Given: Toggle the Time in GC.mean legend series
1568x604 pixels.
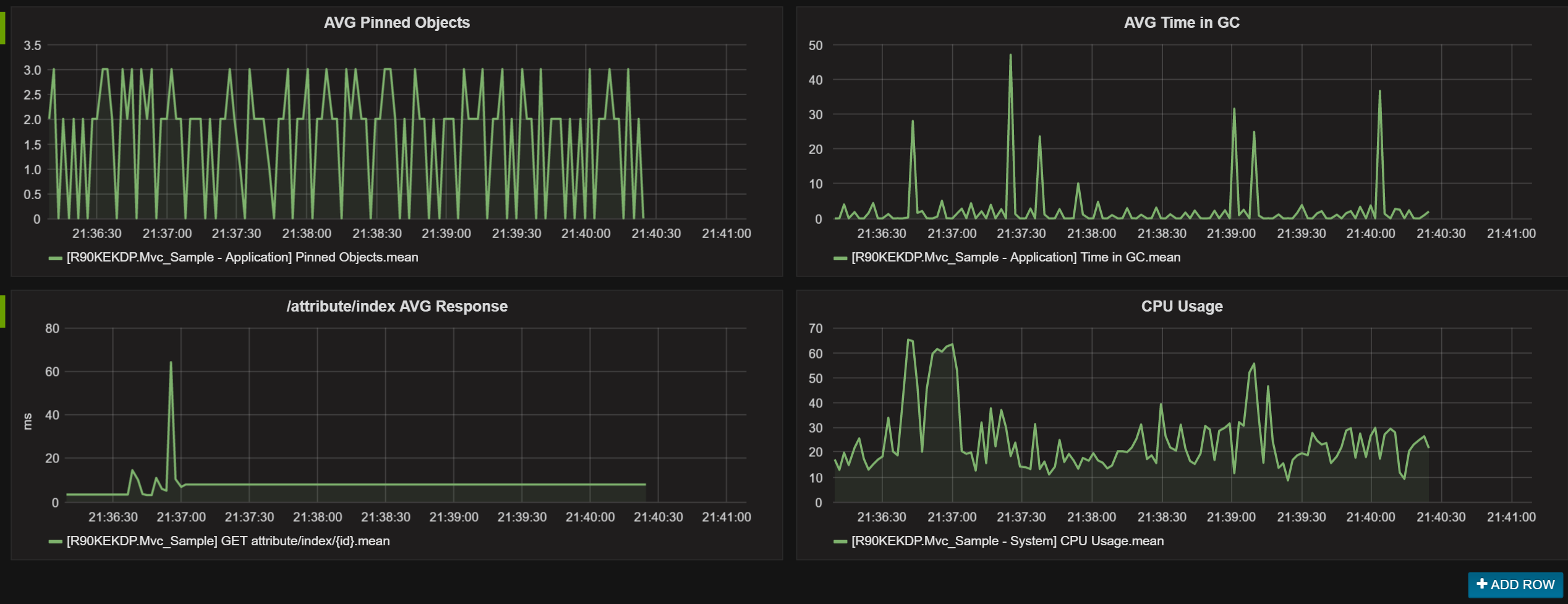Looking at the screenshot, I should click(x=1016, y=257).
